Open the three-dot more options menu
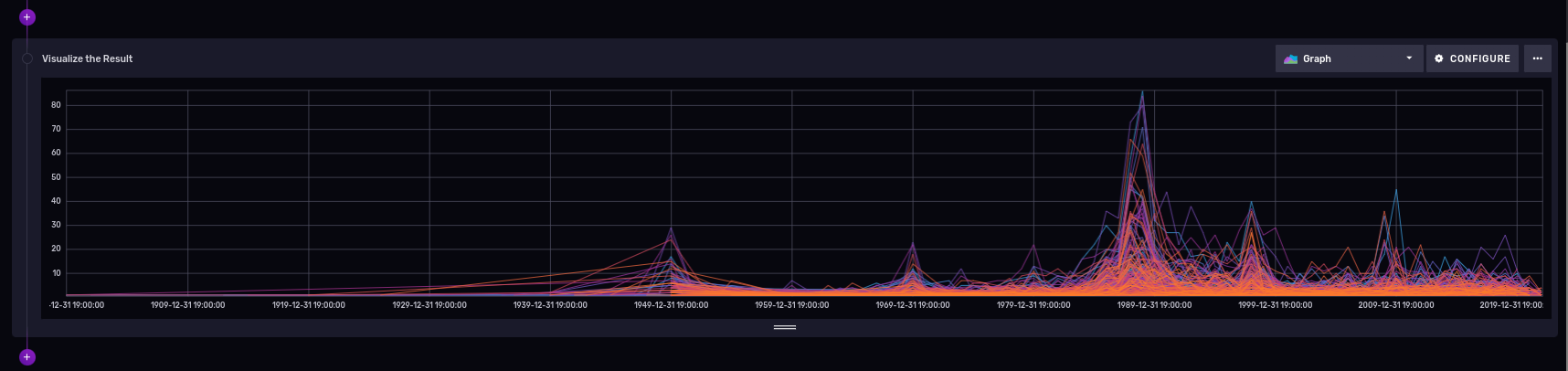The height and width of the screenshot is (371, 1568). (x=1537, y=58)
